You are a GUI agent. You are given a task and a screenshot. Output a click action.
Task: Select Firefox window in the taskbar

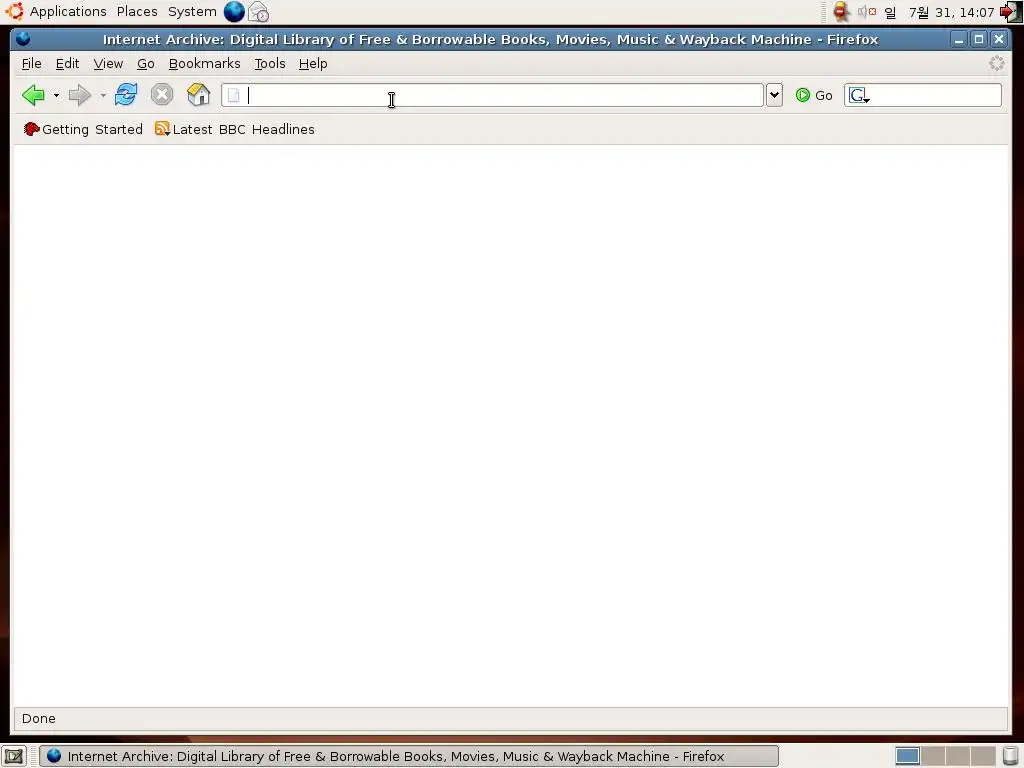pyautogui.click(x=409, y=756)
